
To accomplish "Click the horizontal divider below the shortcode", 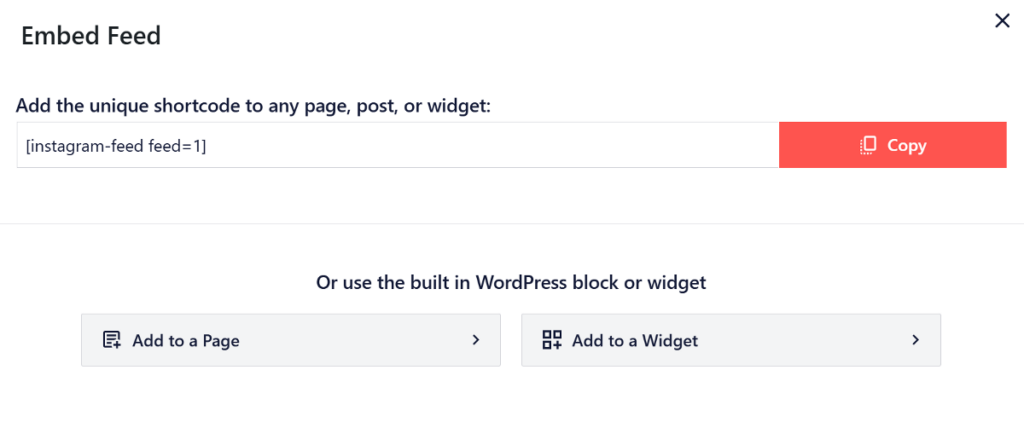I will [x=512, y=223].
